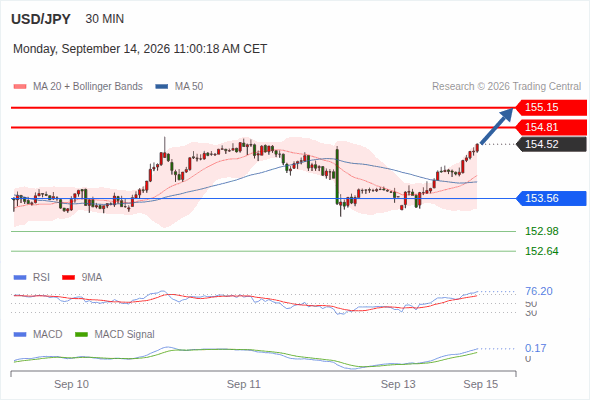Click the MA 20 + Bollinger Bands label

click(x=88, y=87)
